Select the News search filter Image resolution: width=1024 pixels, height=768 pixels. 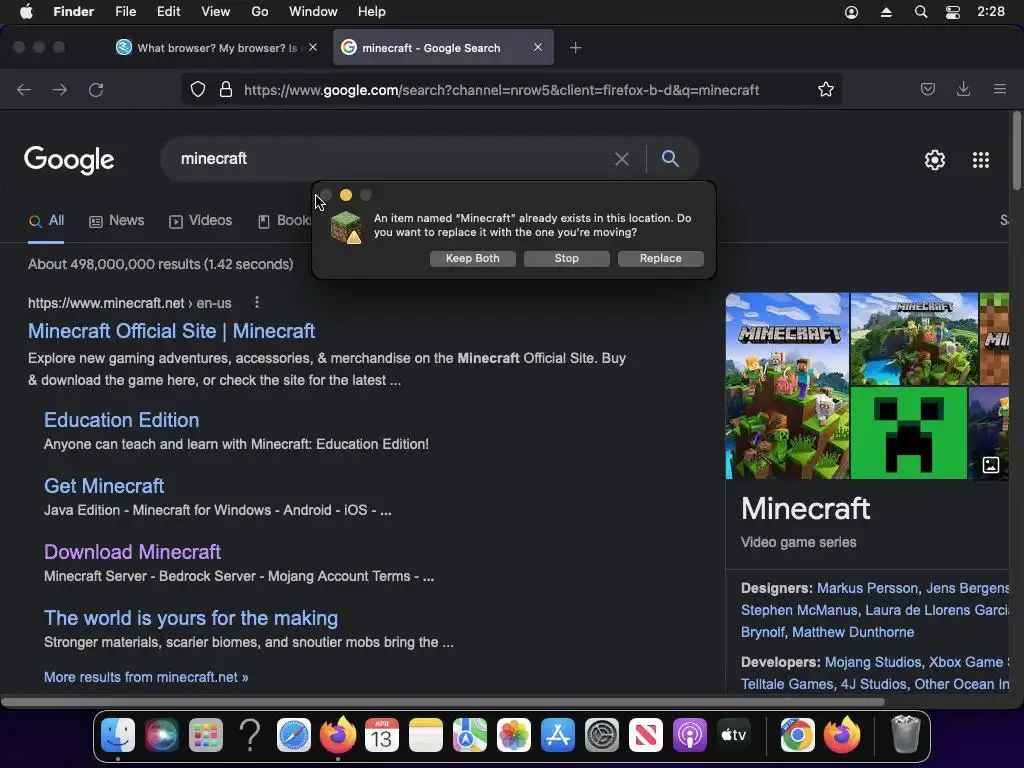pos(116,221)
